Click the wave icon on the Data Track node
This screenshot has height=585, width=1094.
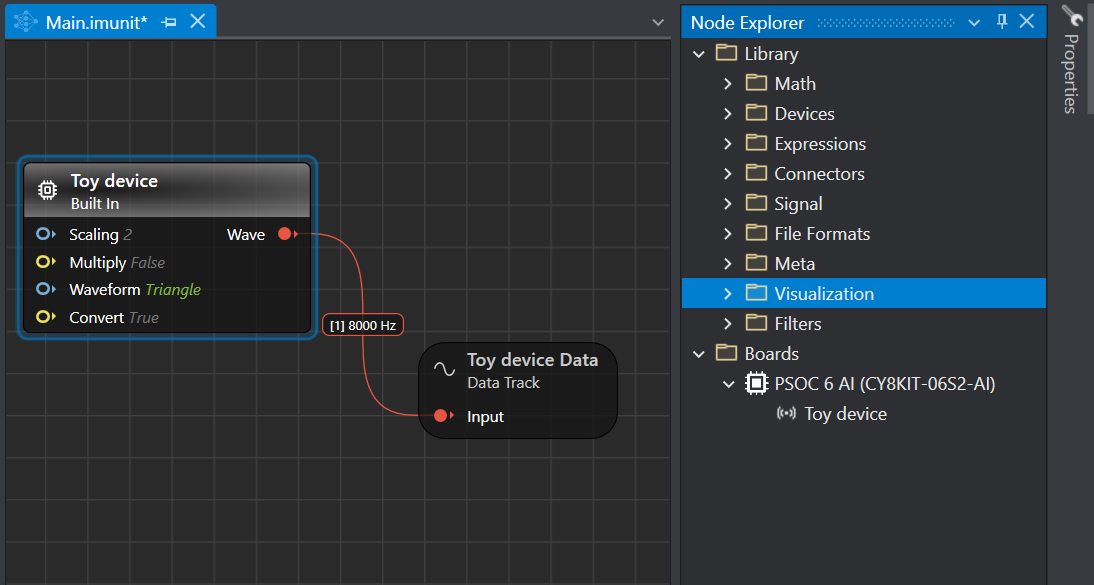pyautogui.click(x=444, y=369)
